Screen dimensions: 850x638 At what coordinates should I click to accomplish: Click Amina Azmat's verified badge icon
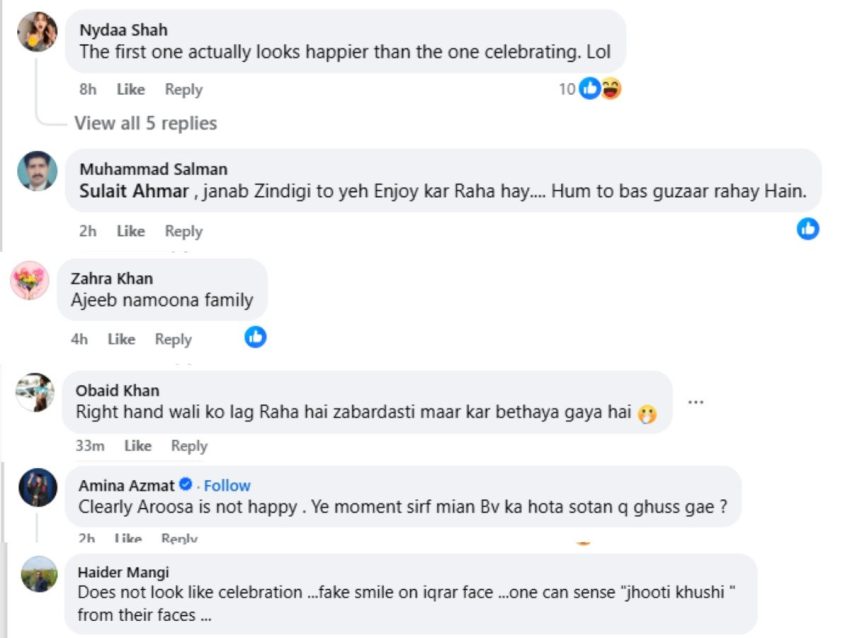tap(185, 485)
